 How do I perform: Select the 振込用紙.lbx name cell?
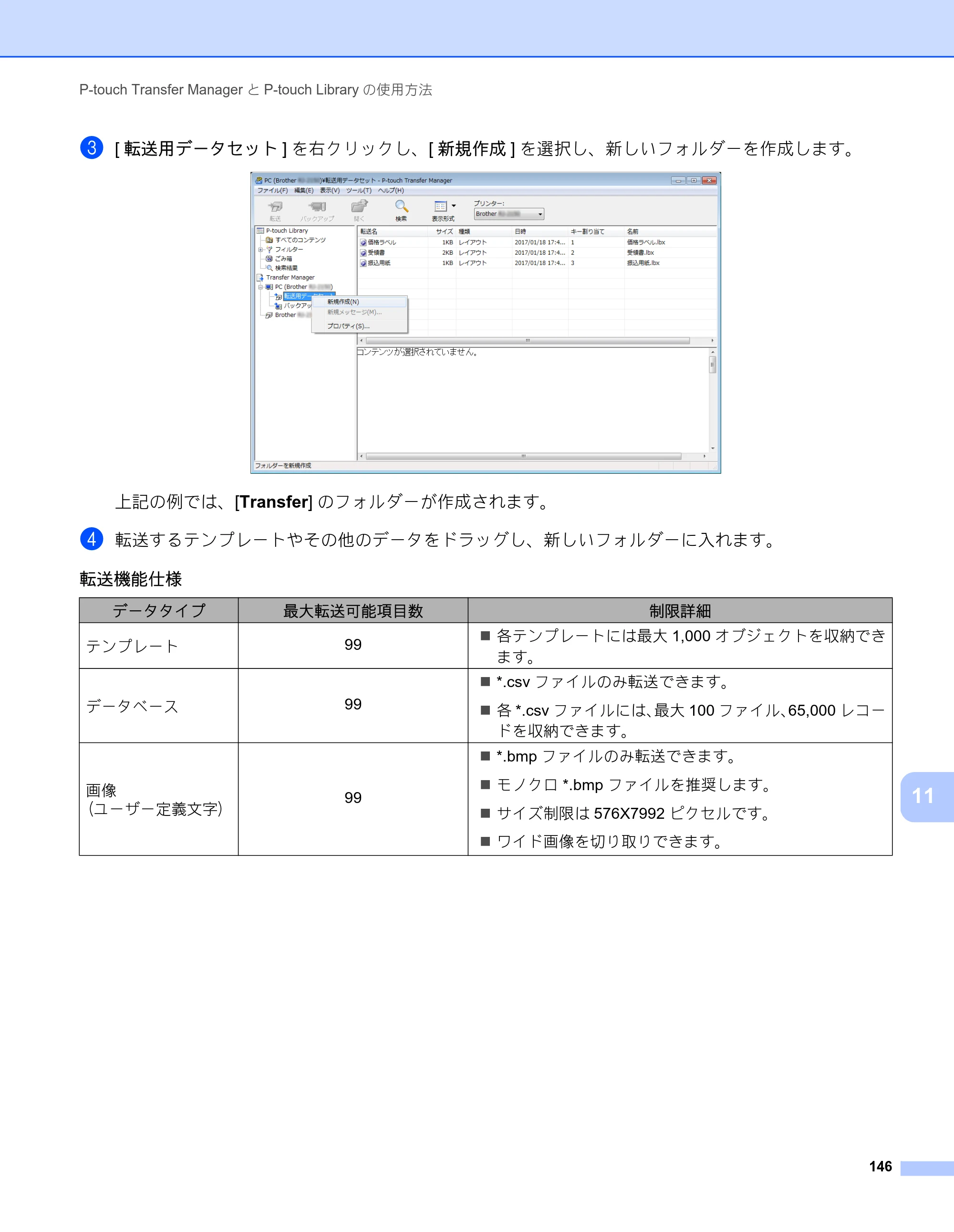643,263
